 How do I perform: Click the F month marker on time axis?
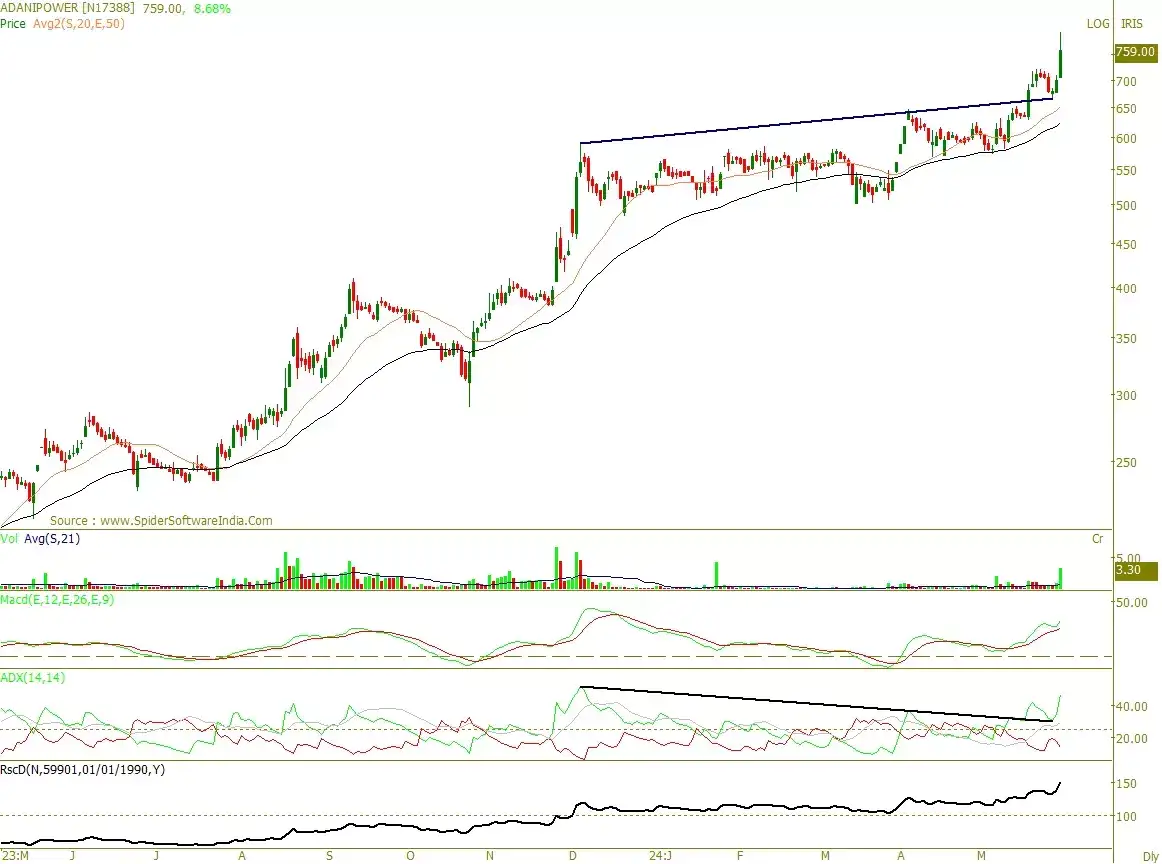pyautogui.click(x=740, y=856)
